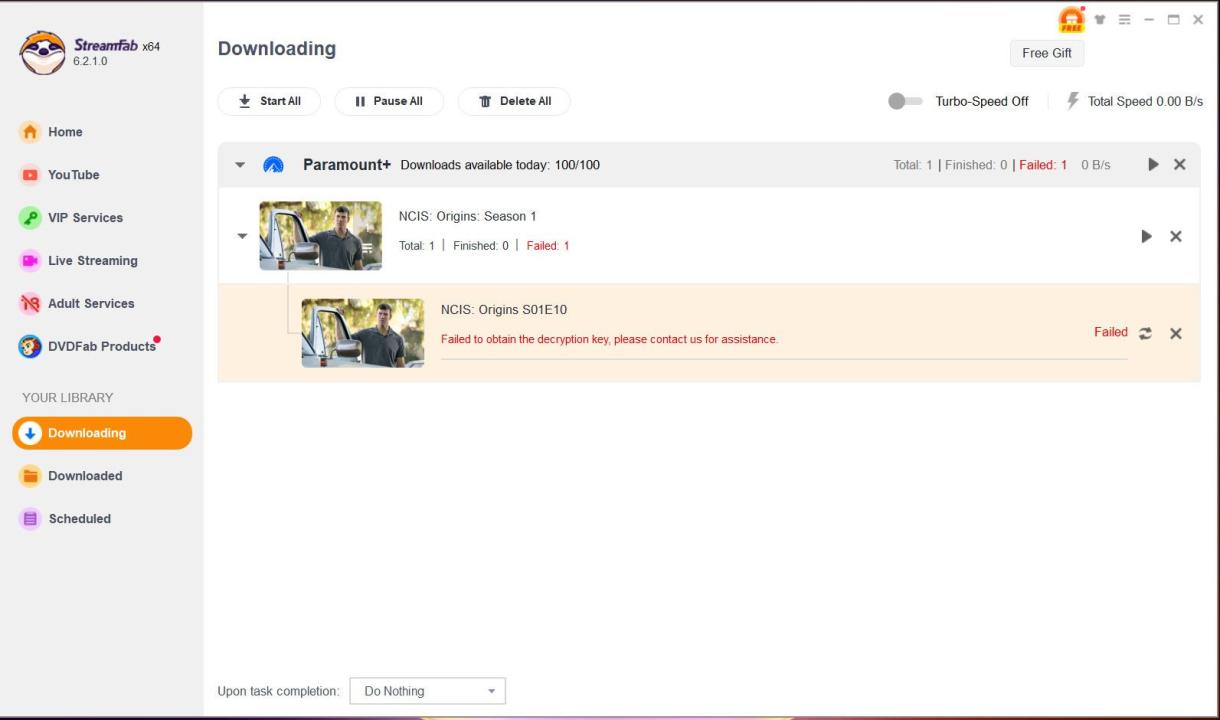Viewport: 1220px width, 720px height.
Task: Collapse NCIS: Origins Season 1 row
Action: (x=242, y=237)
